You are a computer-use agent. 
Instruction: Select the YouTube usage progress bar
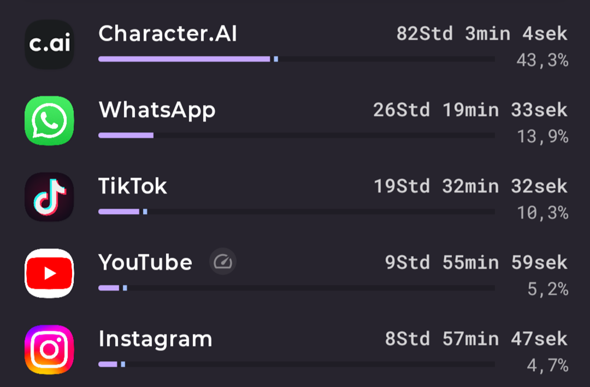pyautogui.click(x=297, y=288)
